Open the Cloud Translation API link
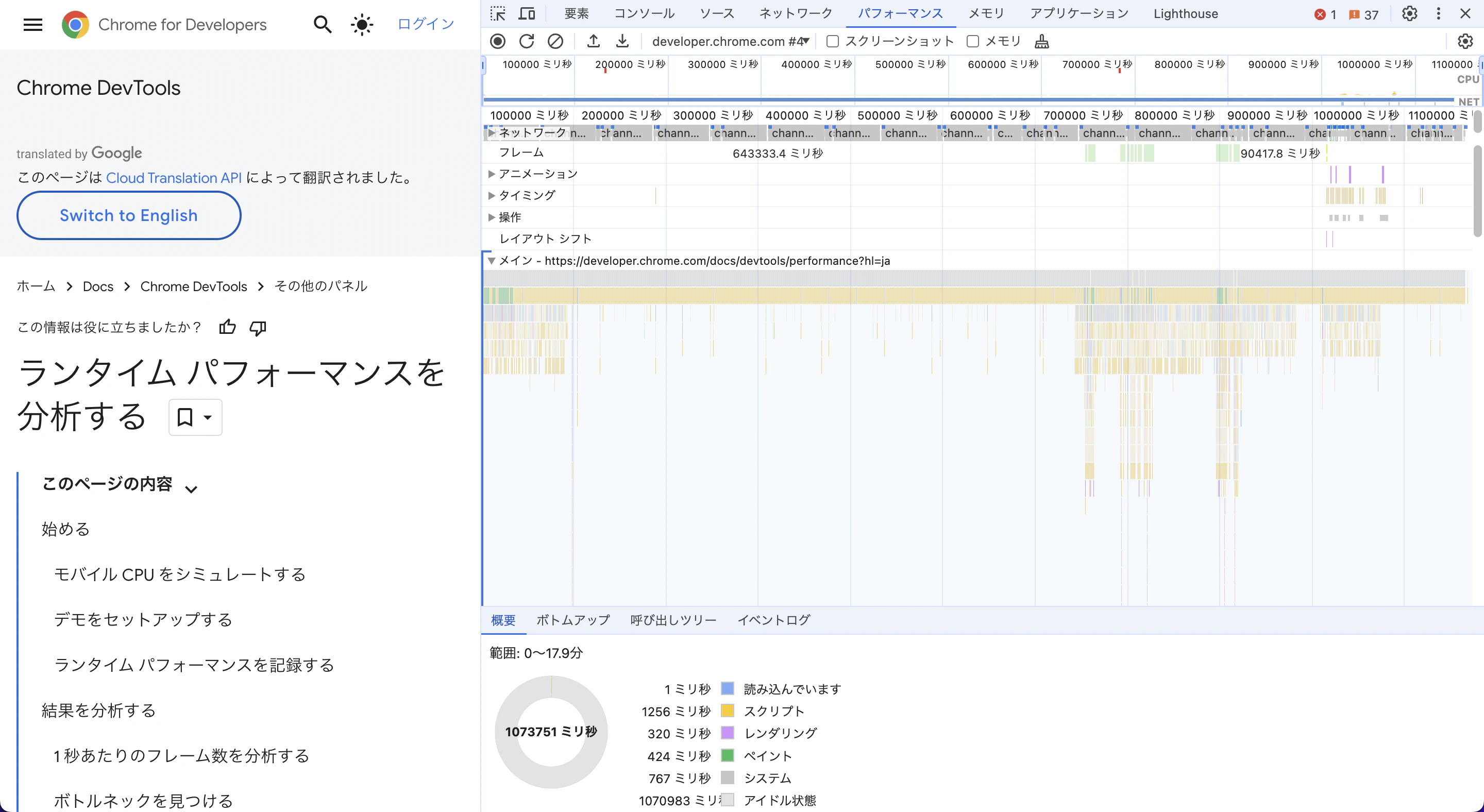The width and height of the screenshot is (1484, 812). tap(174, 178)
